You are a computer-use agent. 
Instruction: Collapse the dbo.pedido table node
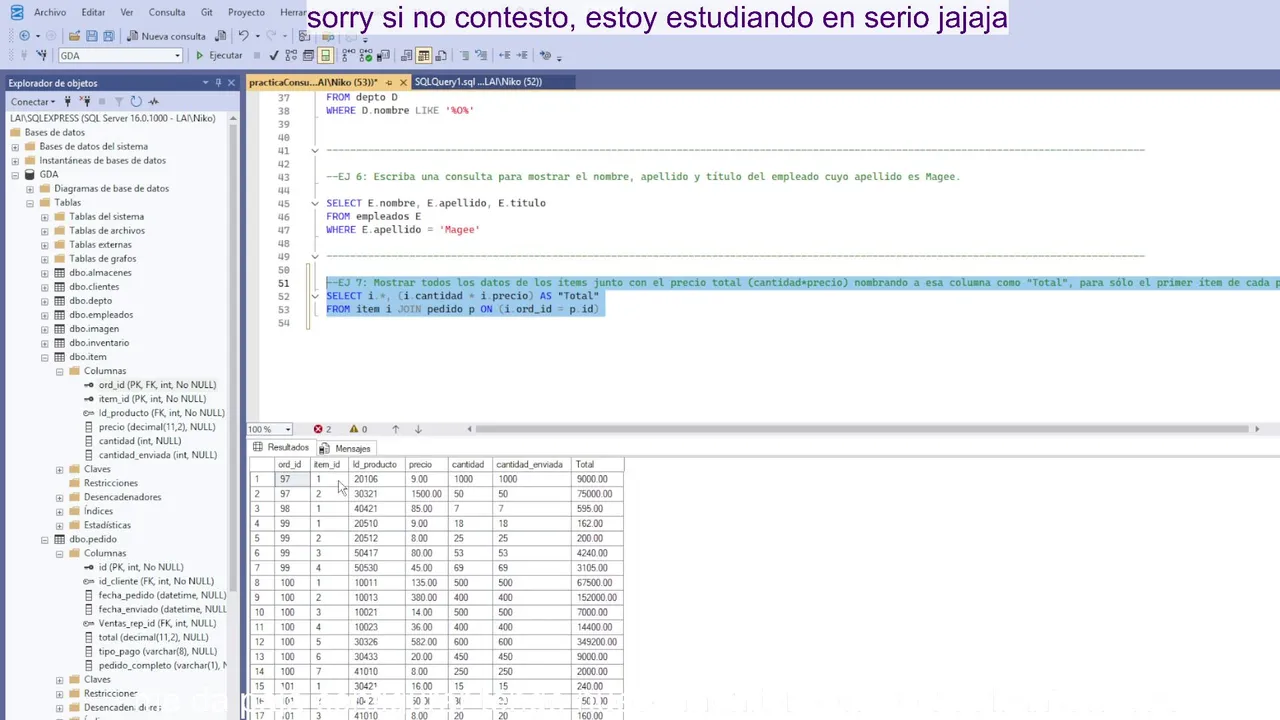(x=45, y=539)
